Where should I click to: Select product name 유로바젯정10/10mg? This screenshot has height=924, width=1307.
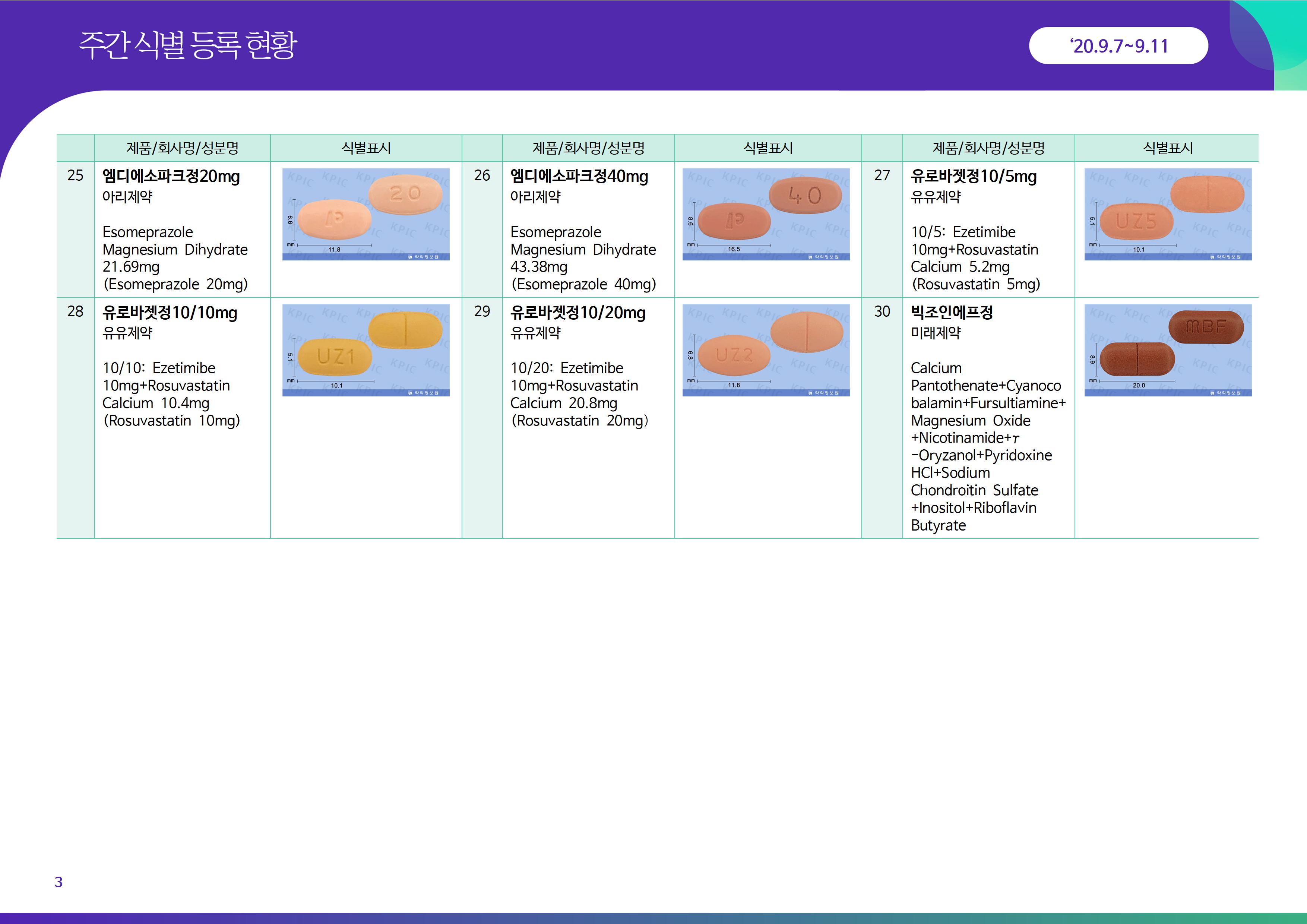(x=170, y=313)
